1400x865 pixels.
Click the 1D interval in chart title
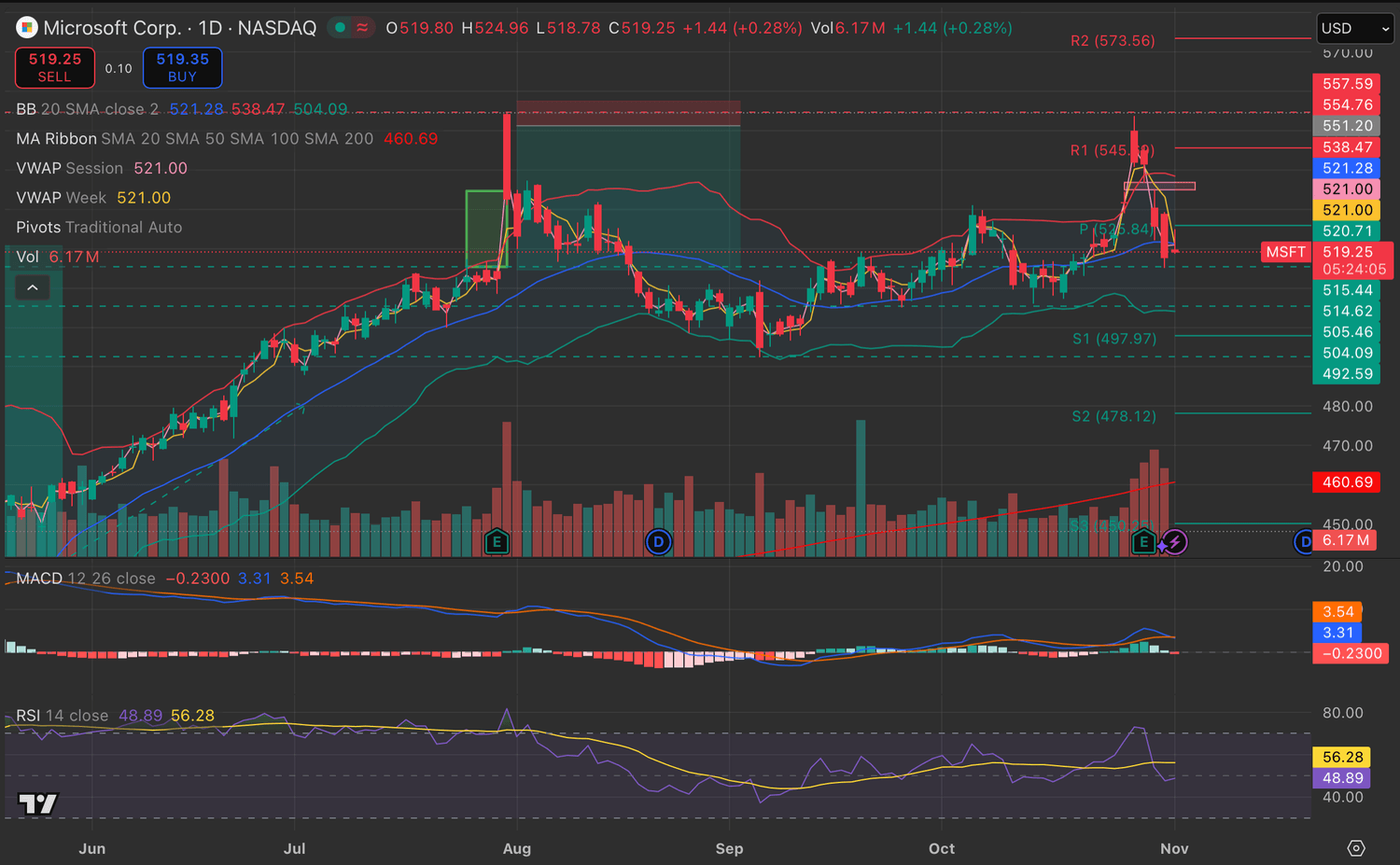210,28
